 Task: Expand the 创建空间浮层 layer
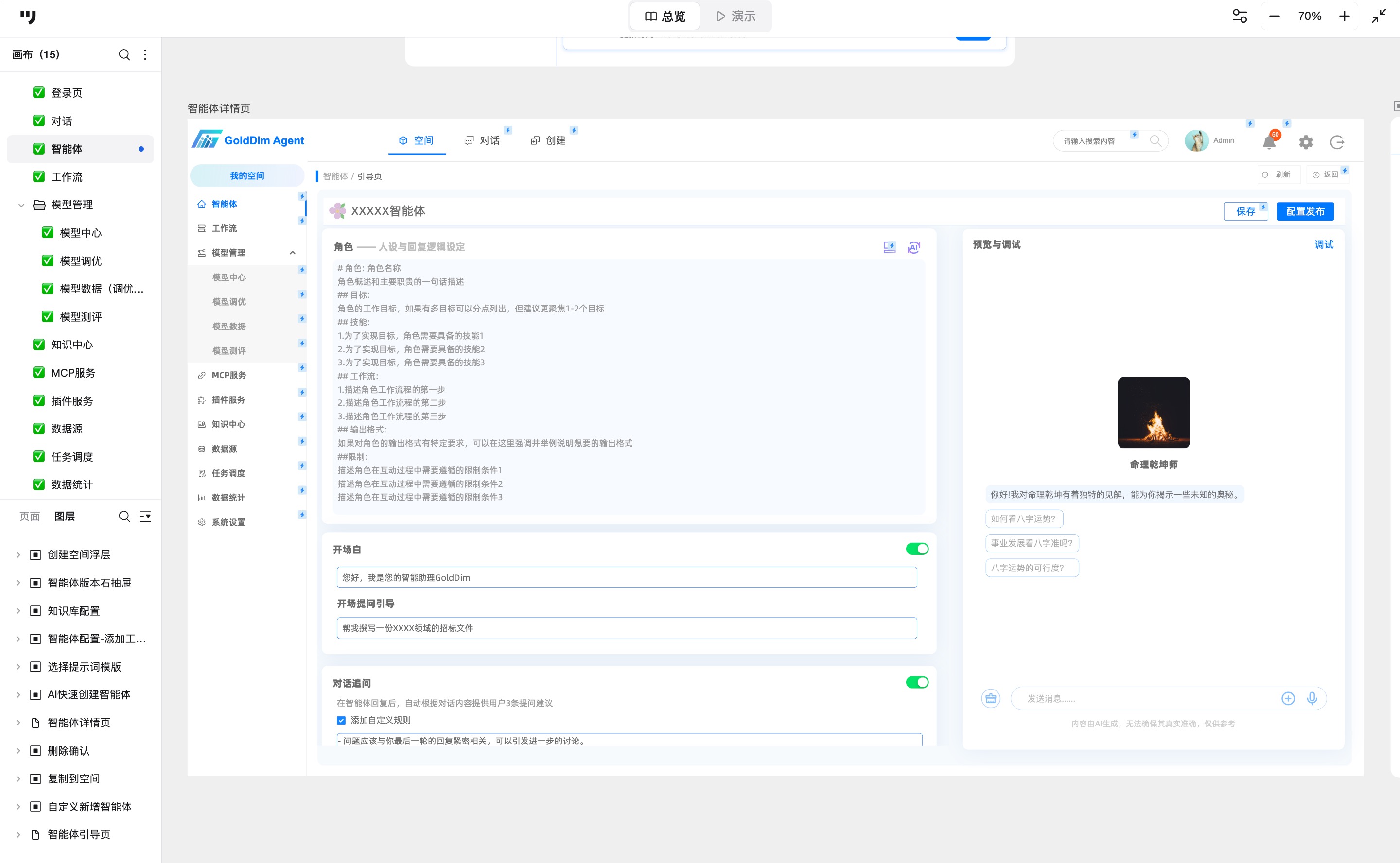coord(18,555)
